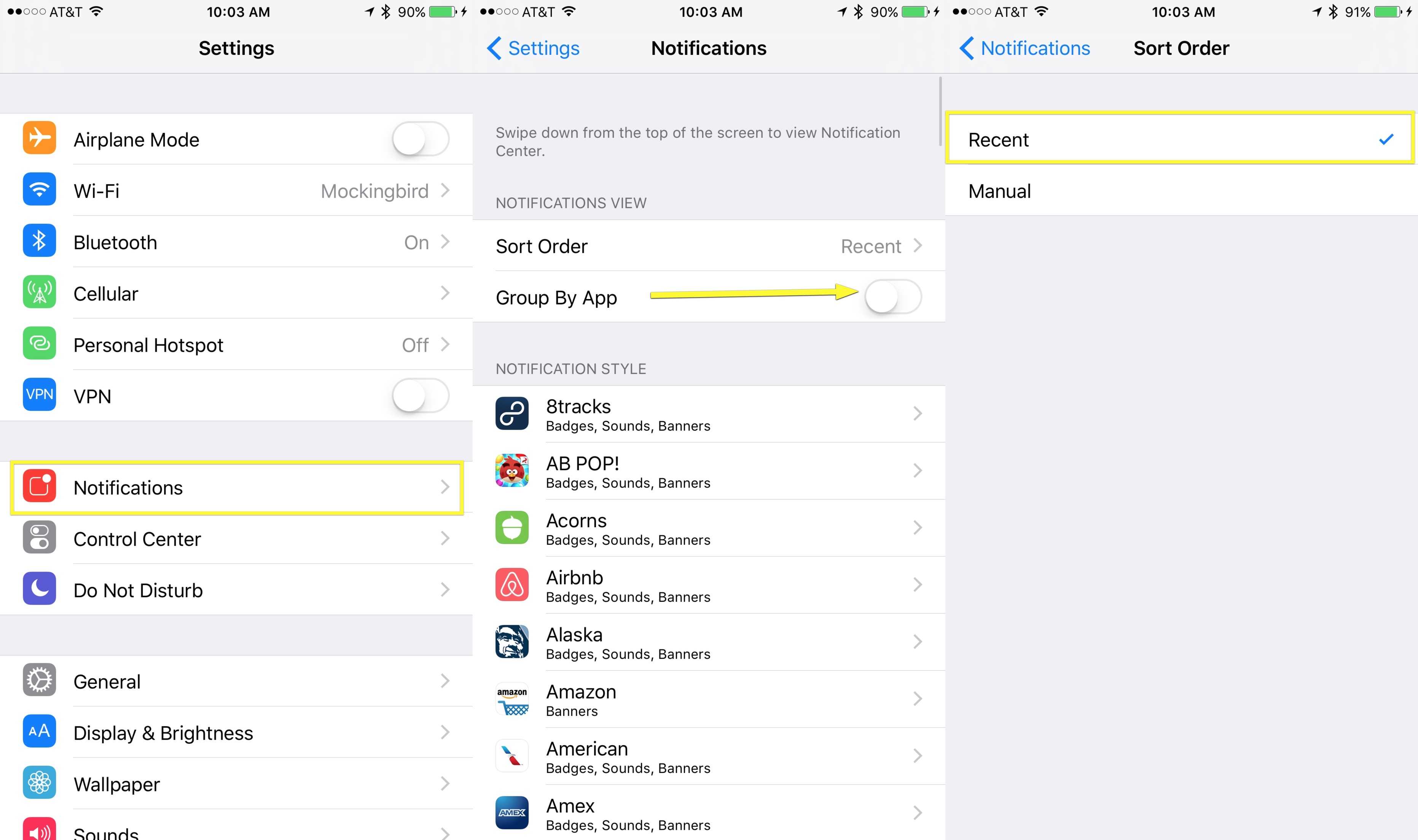Tap the 8tracks app icon
The width and height of the screenshot is (1418, 840).
coord(512,414)
